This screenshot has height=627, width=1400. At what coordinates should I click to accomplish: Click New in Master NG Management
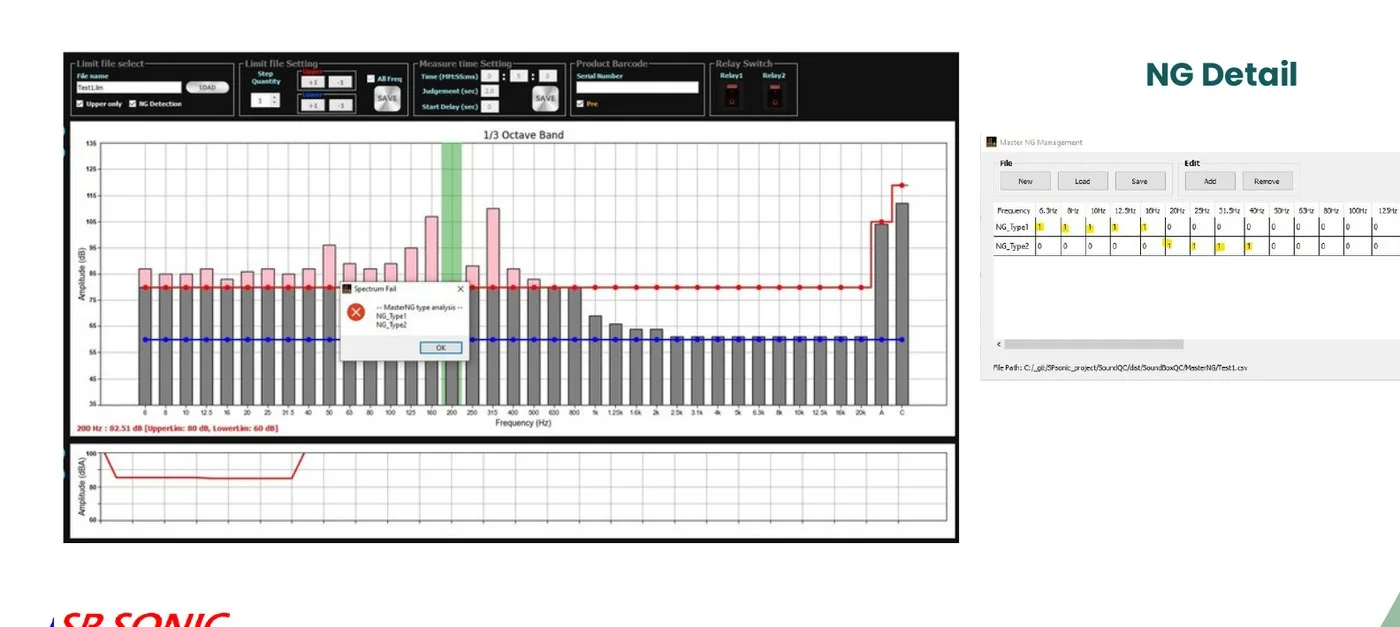[x=1025, y=181]
